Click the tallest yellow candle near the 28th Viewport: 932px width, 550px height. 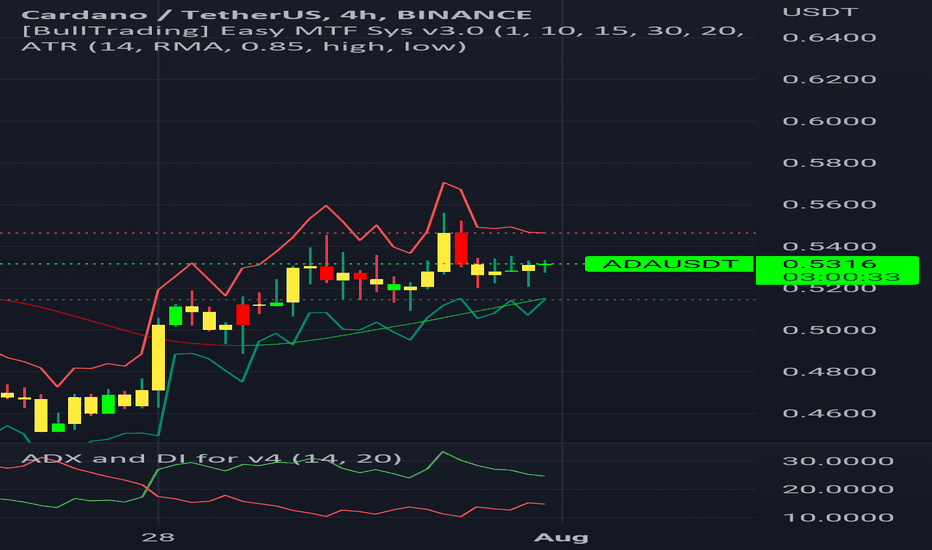coord(159,357)
